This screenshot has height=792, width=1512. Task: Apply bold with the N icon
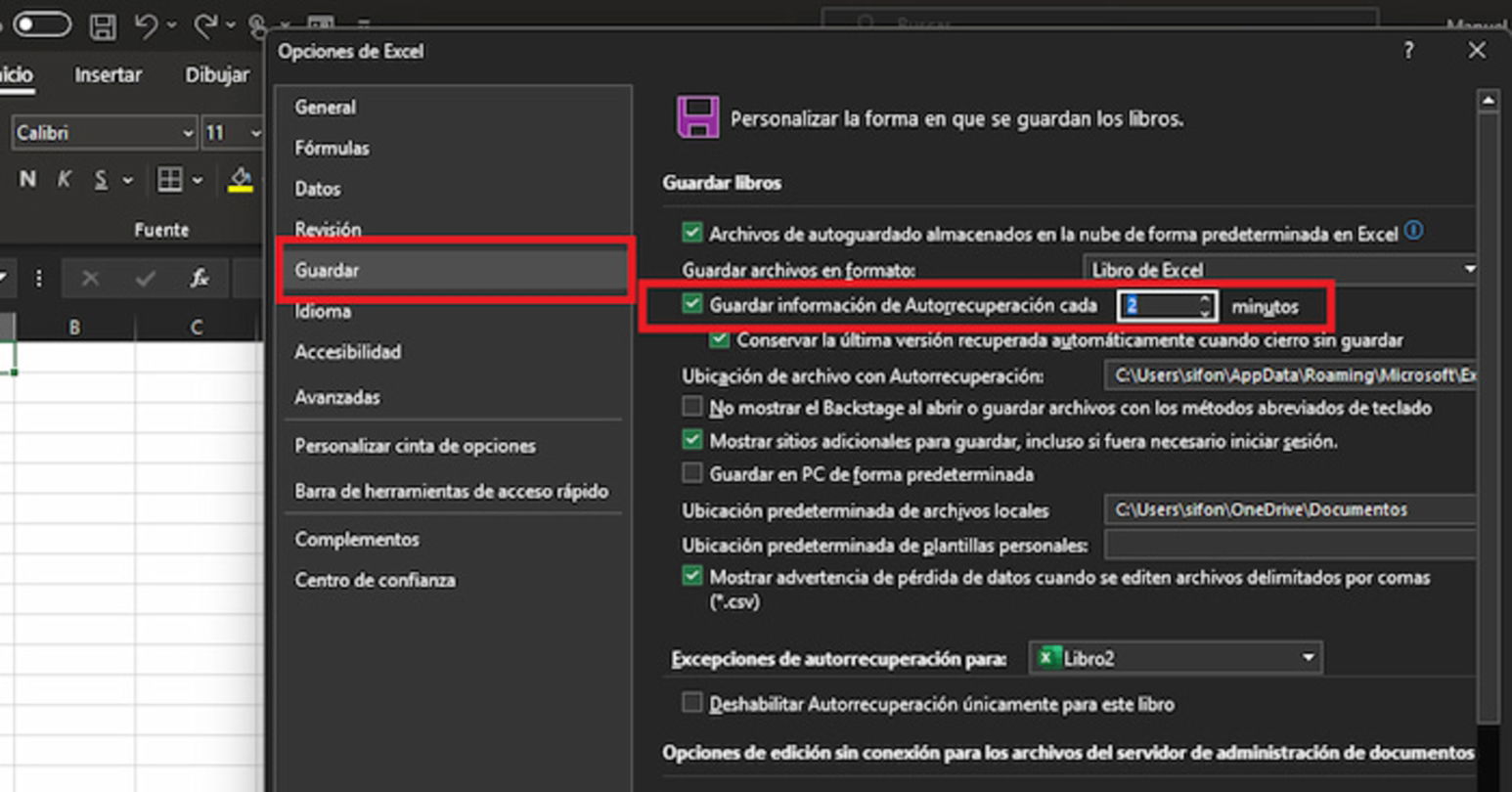(x=27, y=179)
